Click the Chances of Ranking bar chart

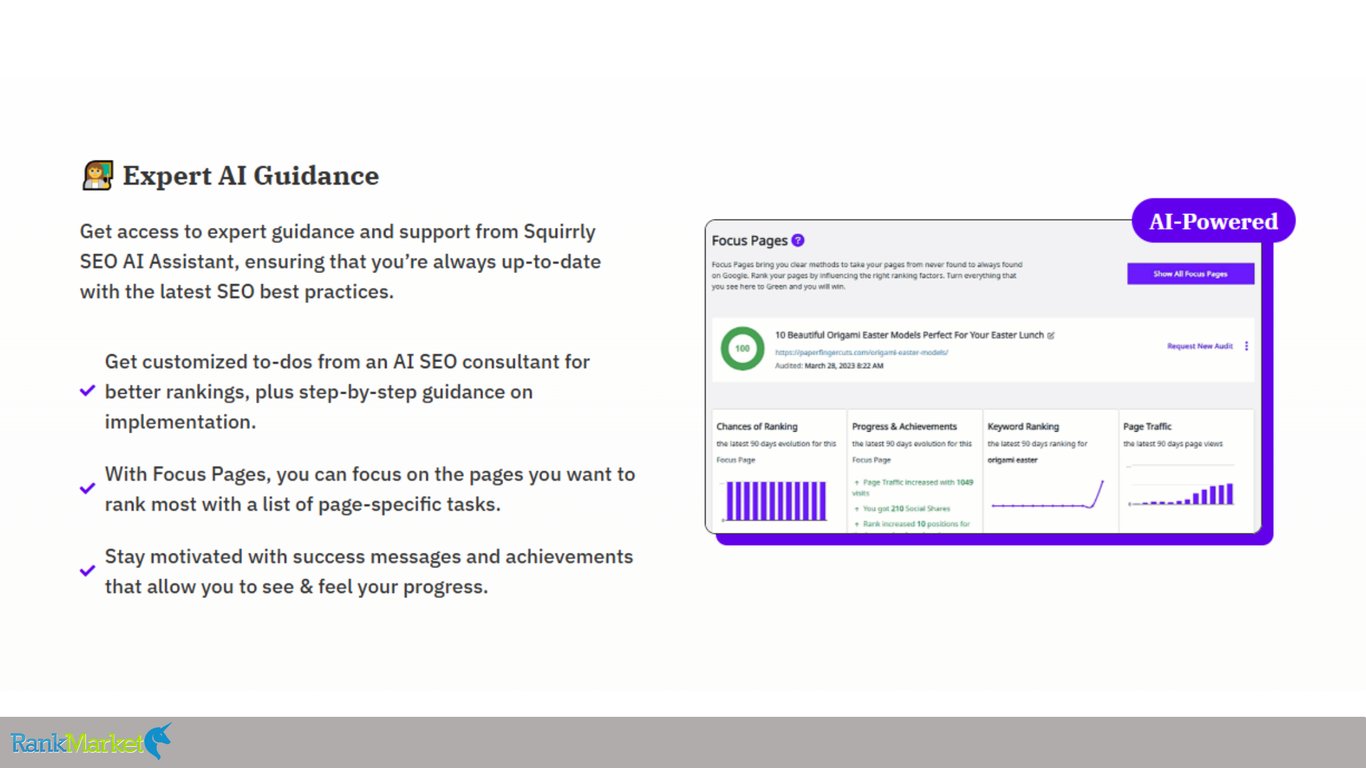click(776, 500)
